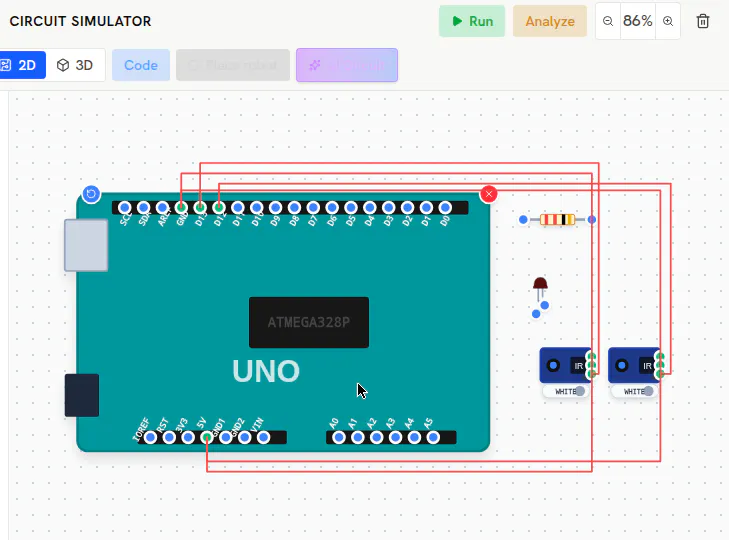Click the SDA pin on the UNO
Image resolution: width=729 pixels, height=540 pixels.
[143, 207]
